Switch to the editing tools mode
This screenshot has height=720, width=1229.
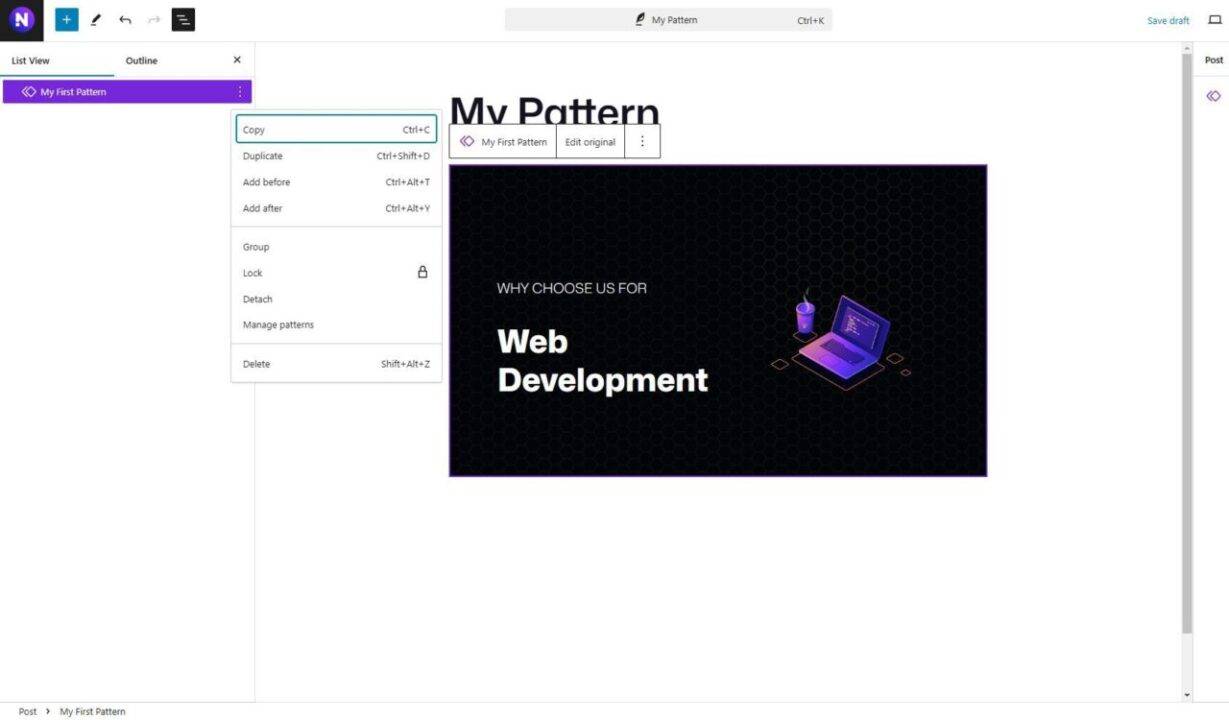[x=96, y=19]
